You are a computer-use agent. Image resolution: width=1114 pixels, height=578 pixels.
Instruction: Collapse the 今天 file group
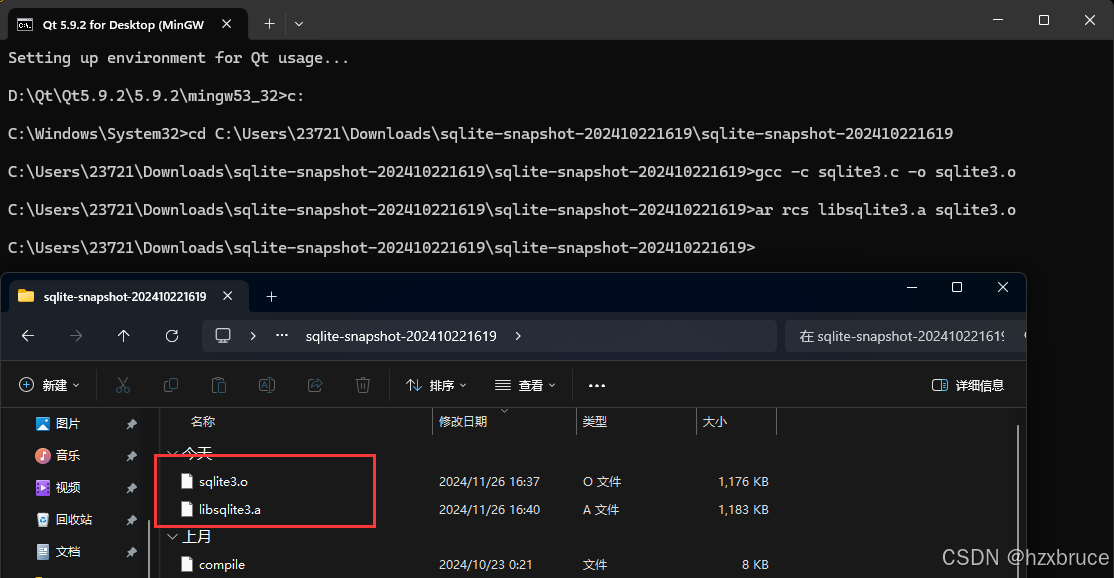pos(172,452)
